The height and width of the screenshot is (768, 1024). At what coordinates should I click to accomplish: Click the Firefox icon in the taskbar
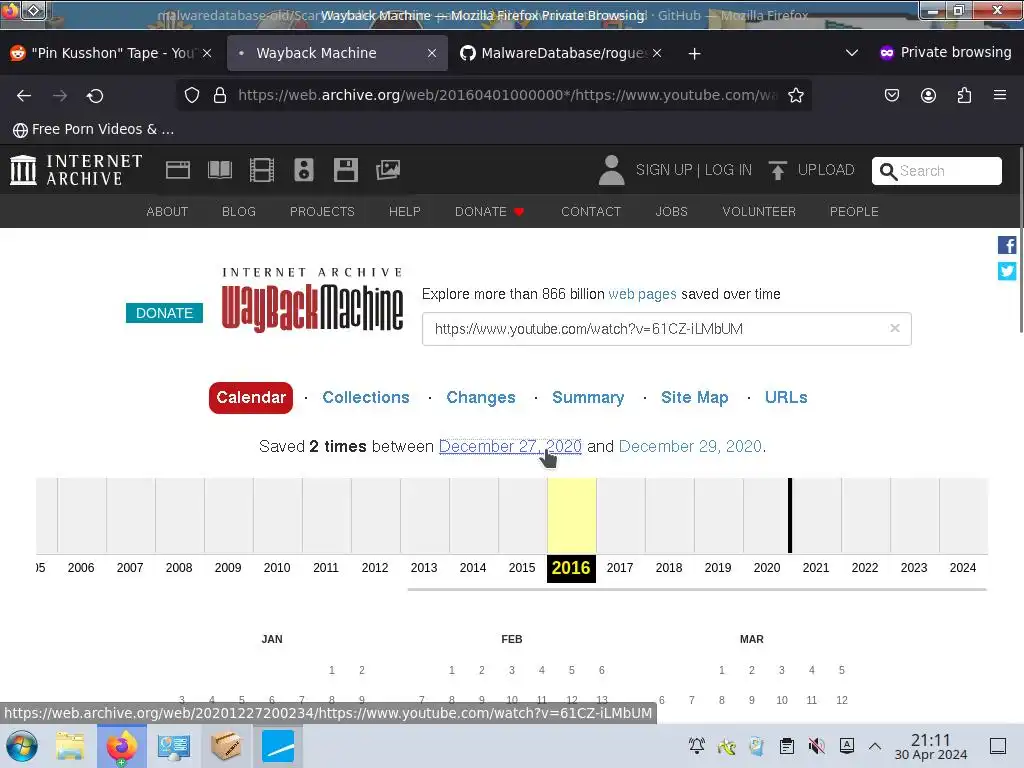121,746
